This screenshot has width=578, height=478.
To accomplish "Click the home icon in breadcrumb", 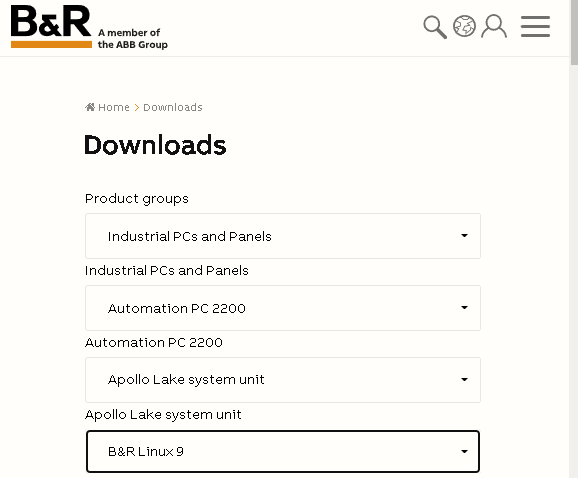I will [90, 107].
